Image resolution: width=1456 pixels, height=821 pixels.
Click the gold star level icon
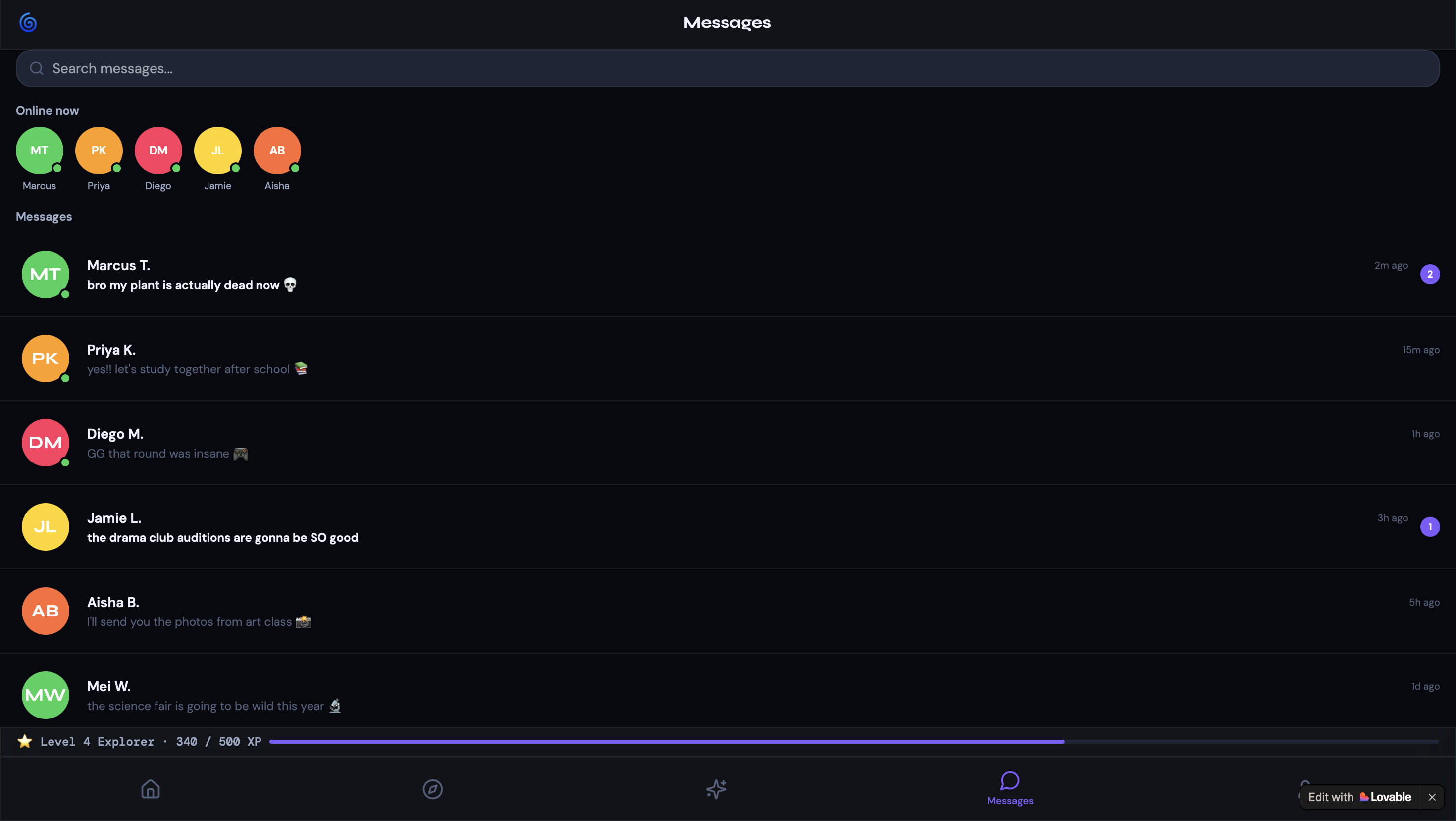click(24, 741)
